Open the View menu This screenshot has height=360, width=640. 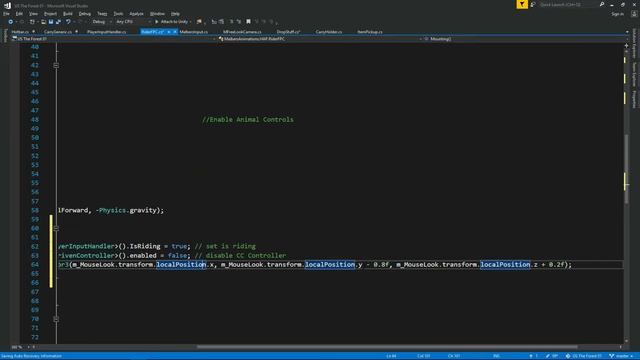[x=33, y=14]
